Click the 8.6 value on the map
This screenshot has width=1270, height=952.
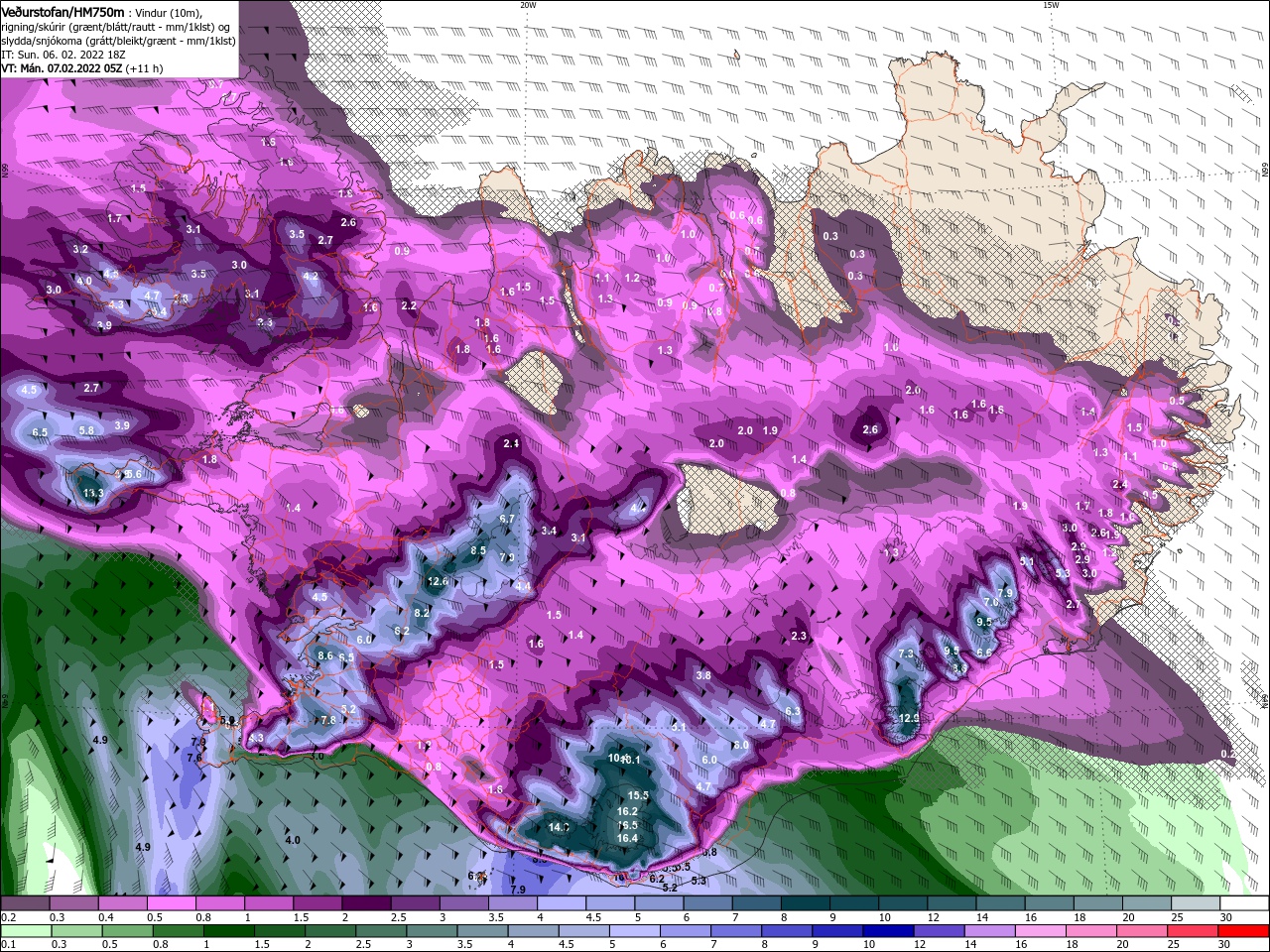tap(324, 655)
